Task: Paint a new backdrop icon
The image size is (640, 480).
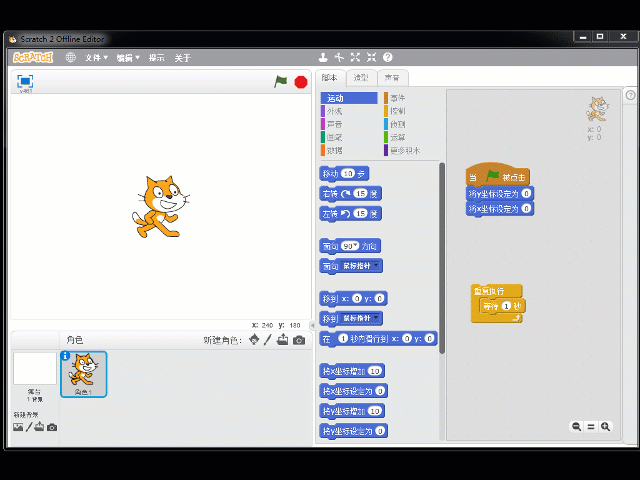Action: point(29,427)
